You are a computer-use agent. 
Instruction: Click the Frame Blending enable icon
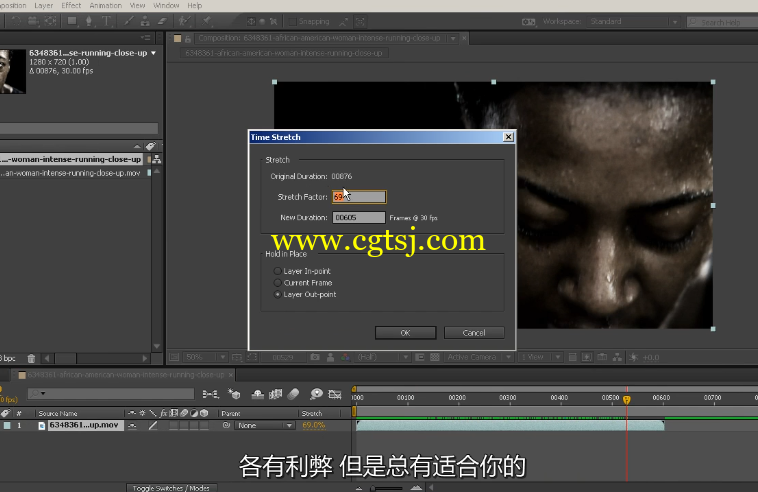(276, 394)
